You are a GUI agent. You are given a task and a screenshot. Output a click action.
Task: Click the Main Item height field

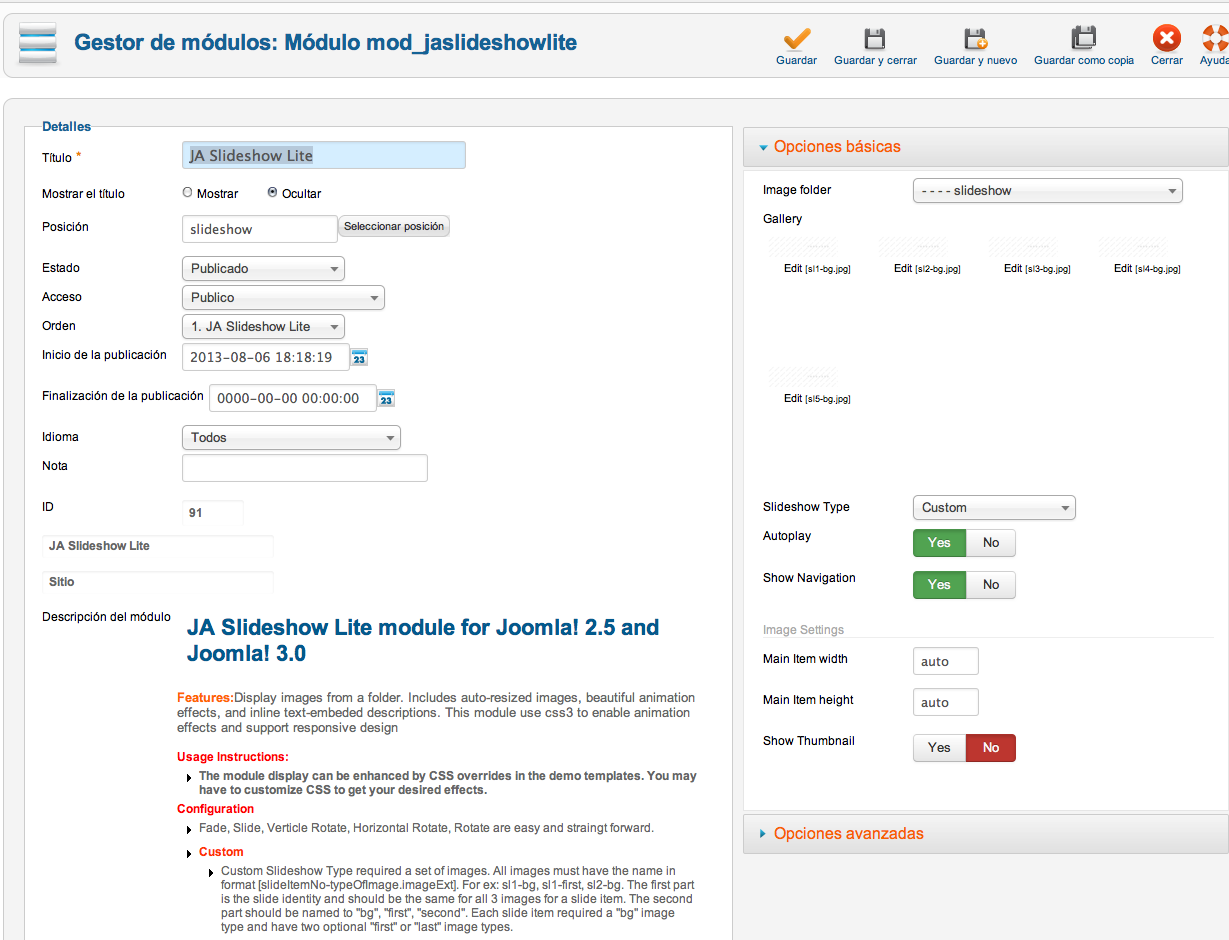(x=946, y=702)
